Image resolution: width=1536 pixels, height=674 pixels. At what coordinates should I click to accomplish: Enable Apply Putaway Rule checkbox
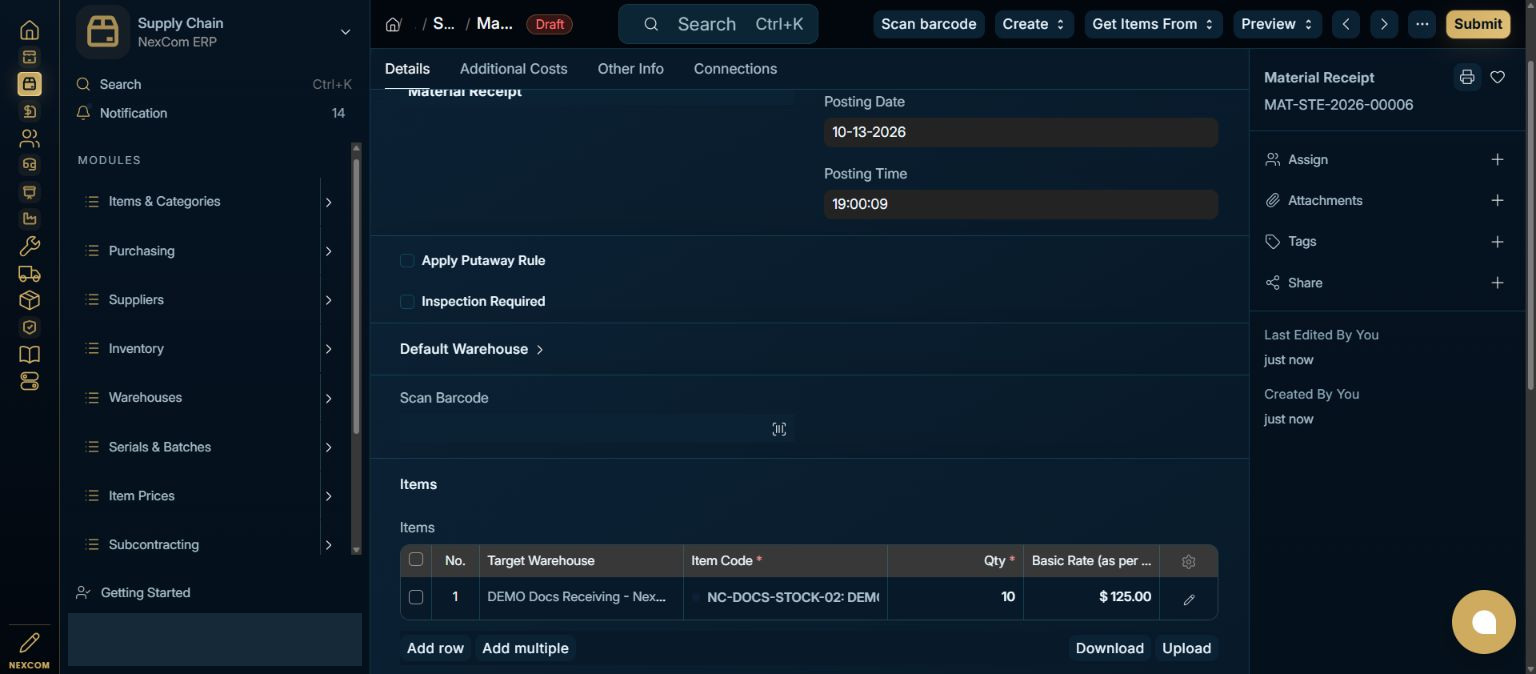pyautogui.click(x=407, y=261)
